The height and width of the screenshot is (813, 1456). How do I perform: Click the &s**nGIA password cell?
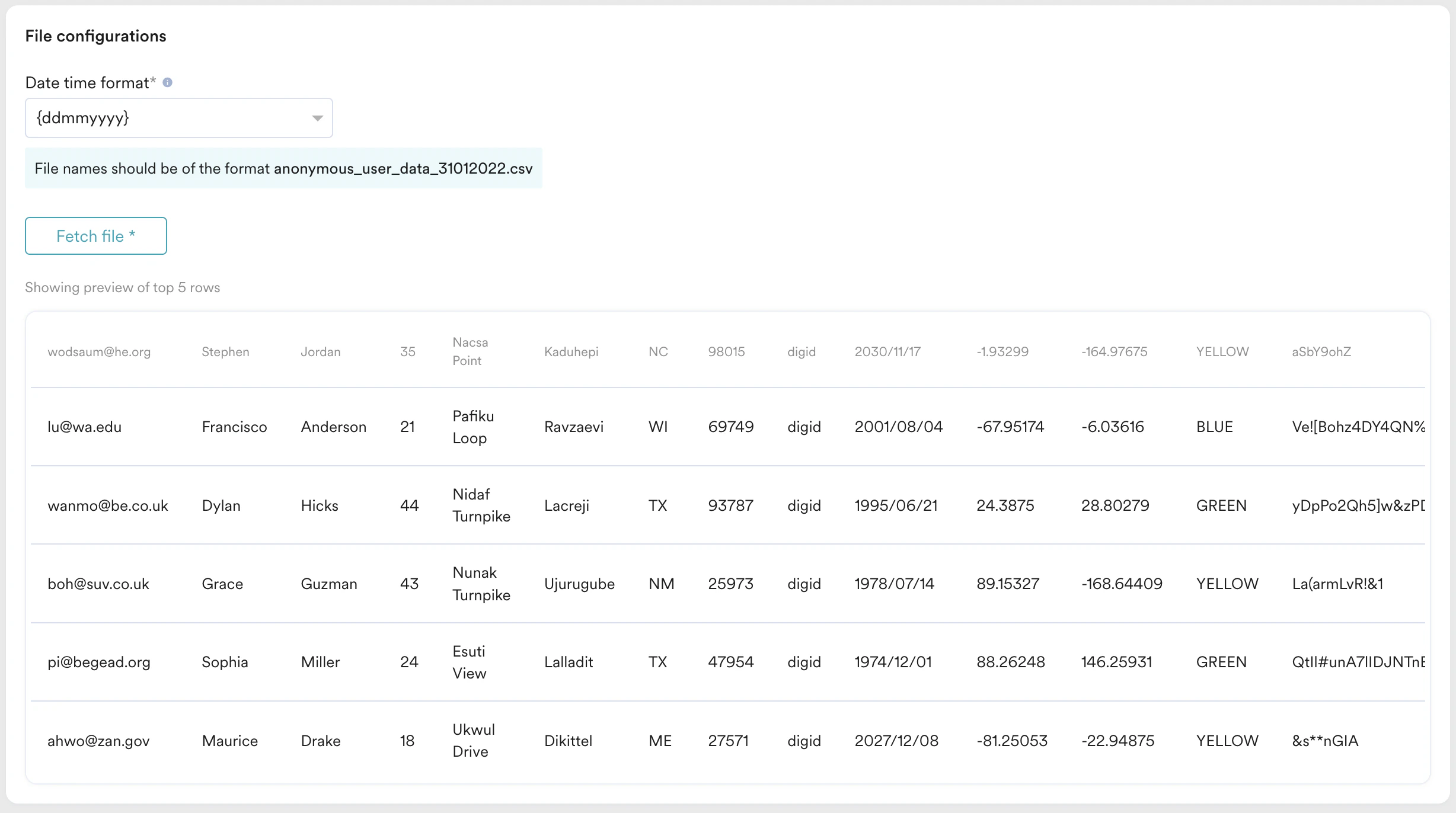pos(1324,741)
